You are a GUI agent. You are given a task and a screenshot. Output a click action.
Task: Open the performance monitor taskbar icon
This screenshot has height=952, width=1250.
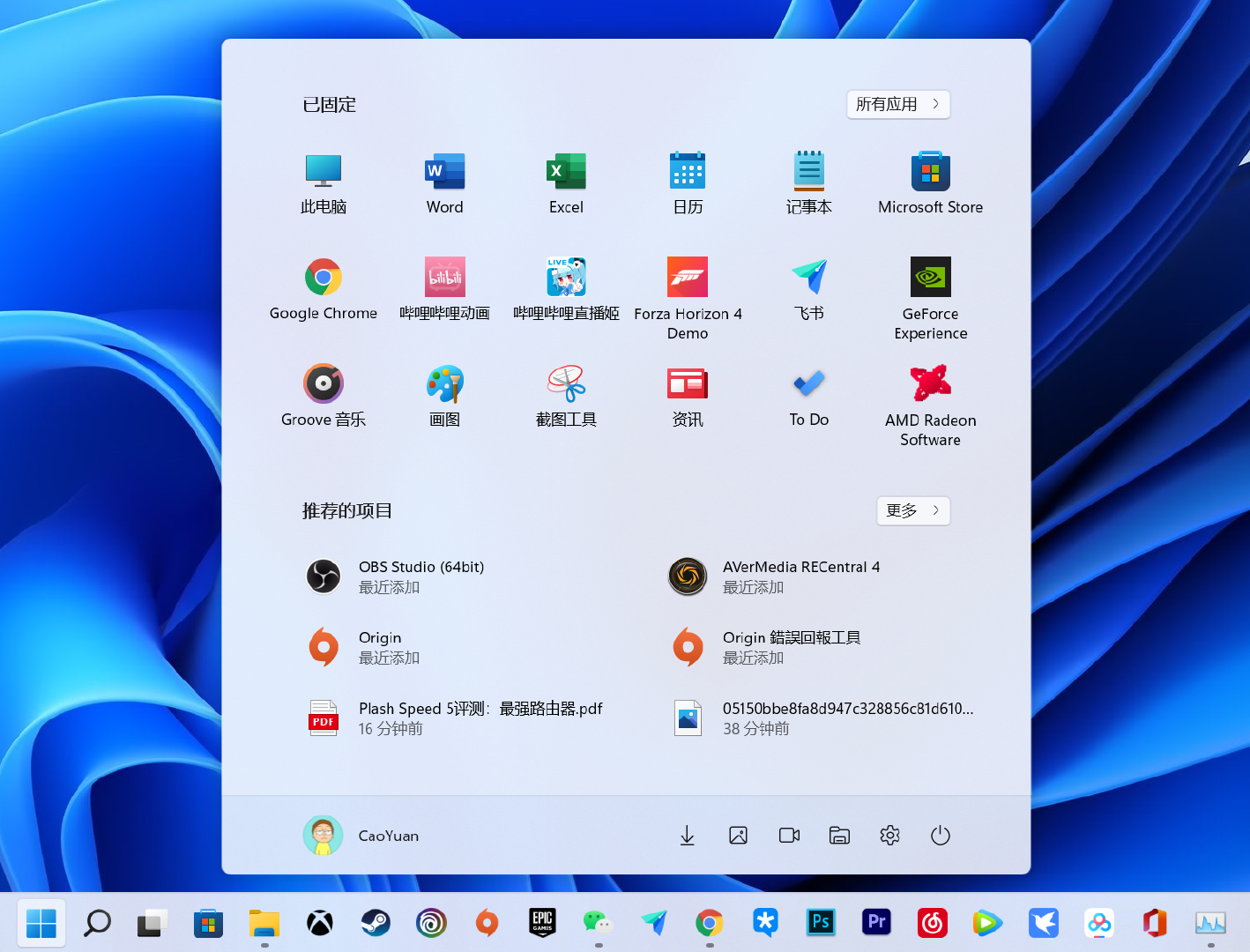(1210, 923)
